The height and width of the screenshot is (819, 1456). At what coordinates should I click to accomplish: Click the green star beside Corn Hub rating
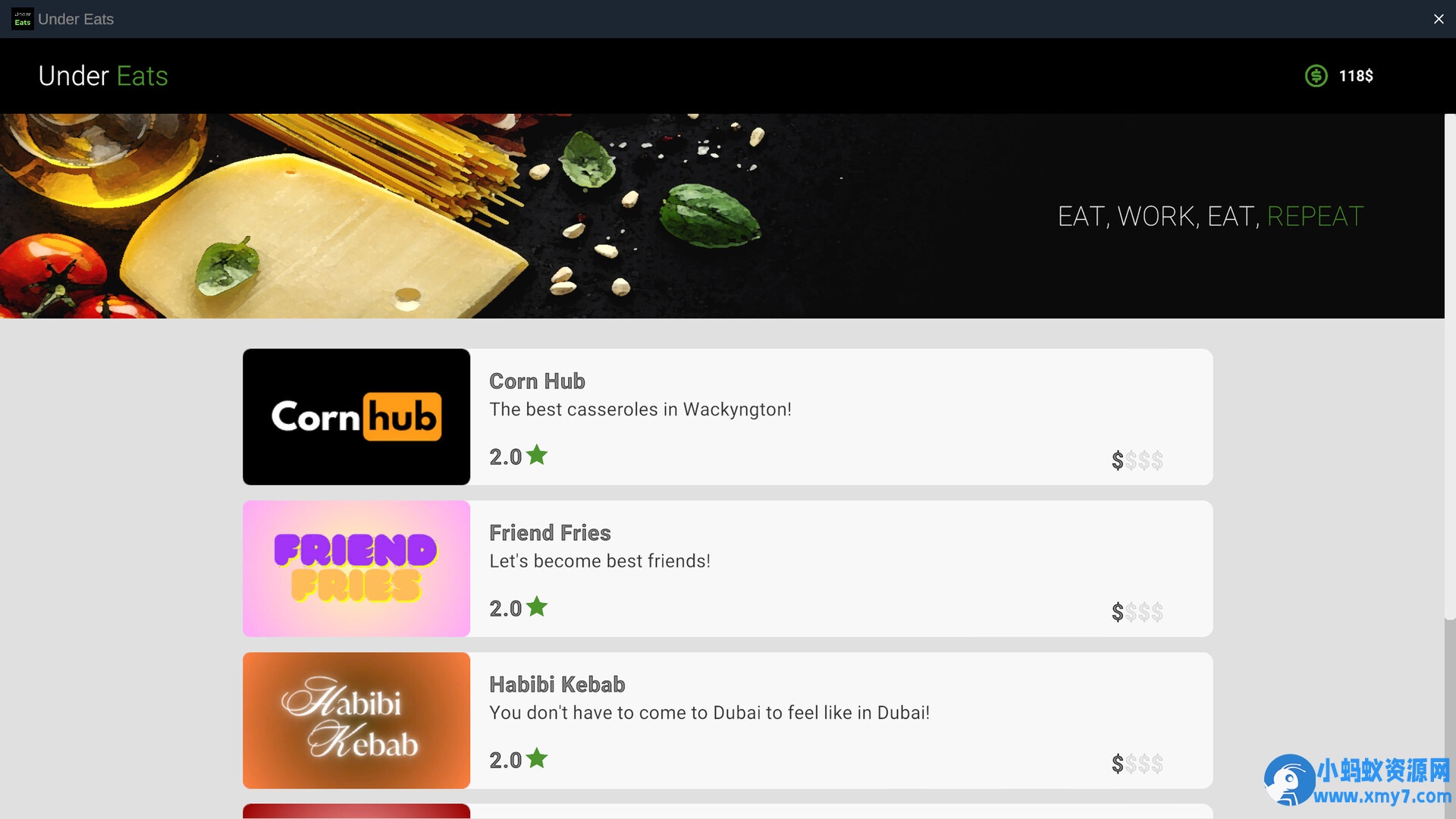click(x=537, y=454)
